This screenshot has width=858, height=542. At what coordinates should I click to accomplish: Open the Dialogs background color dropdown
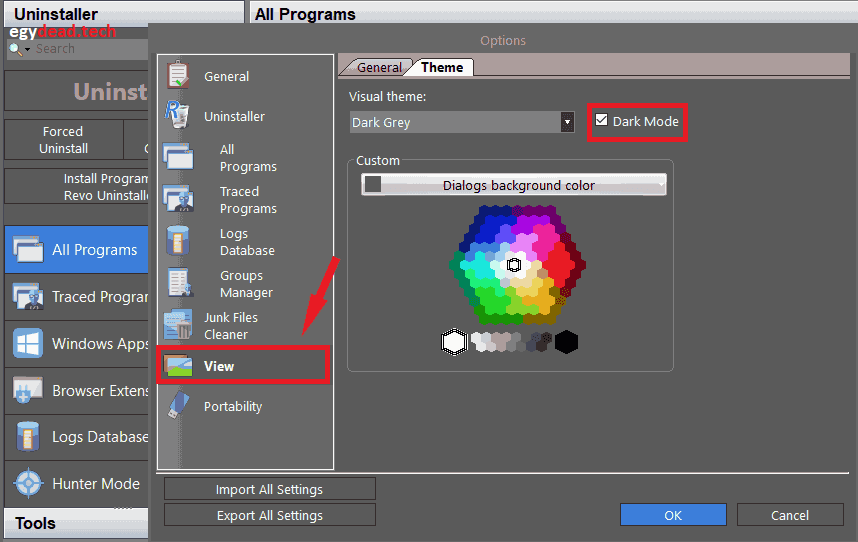coord(513,185)
